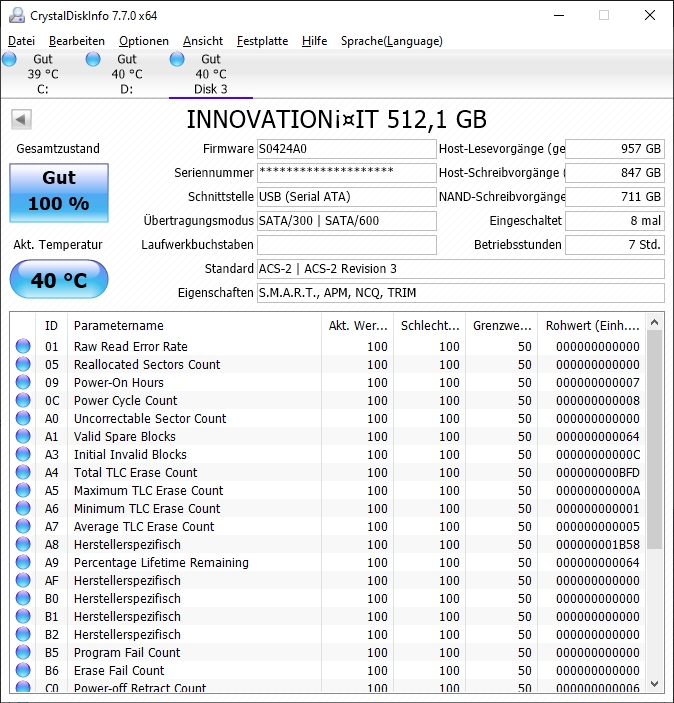
Task: Click the Eigenschaften field S.M.A.R.T., APM, NCQ, TRIM
Action: coord(461,293)
